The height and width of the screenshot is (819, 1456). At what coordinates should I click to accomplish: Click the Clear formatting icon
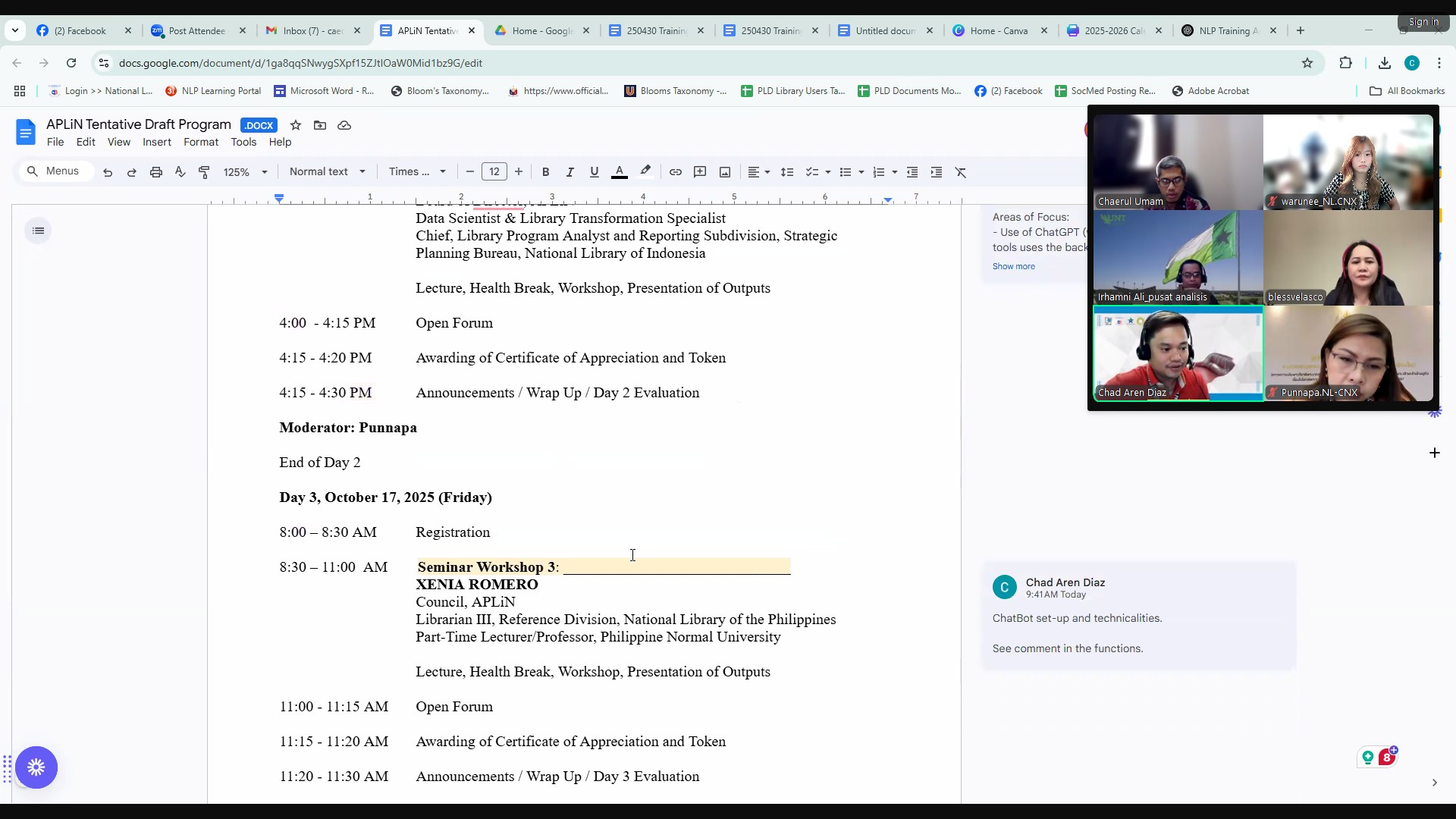(961, 172)
